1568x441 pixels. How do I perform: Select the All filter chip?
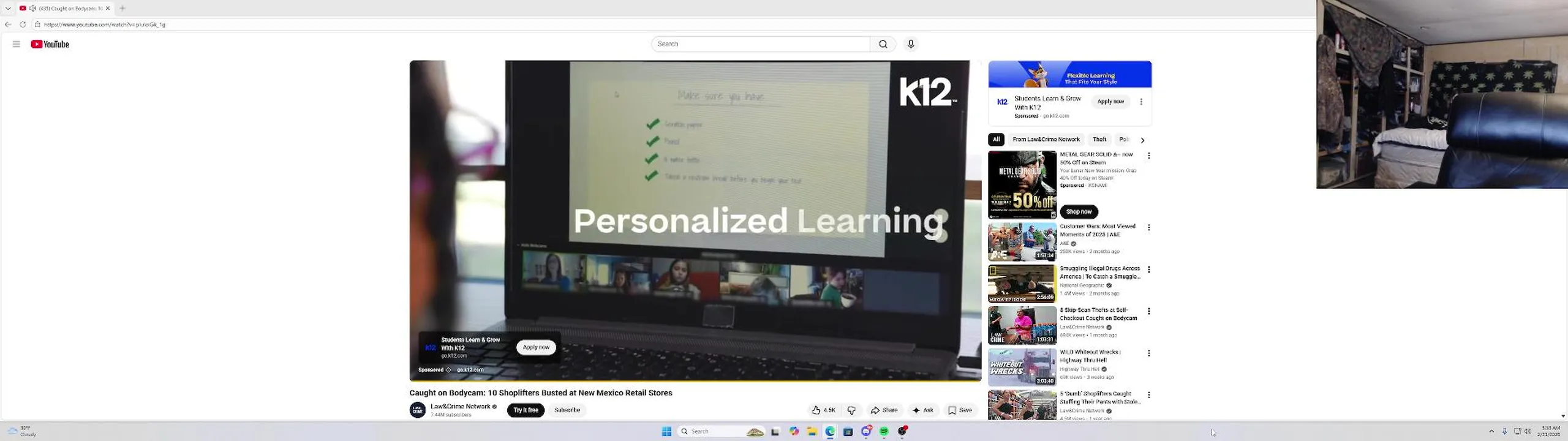[x=996, y=140]
